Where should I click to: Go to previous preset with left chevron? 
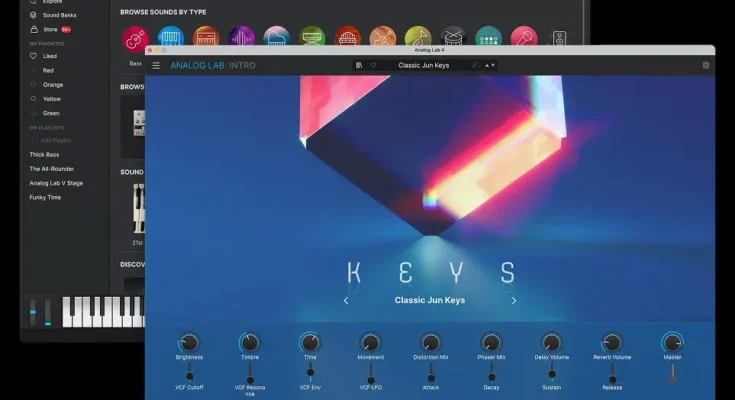pyautogui.click(x=346, y=301)
